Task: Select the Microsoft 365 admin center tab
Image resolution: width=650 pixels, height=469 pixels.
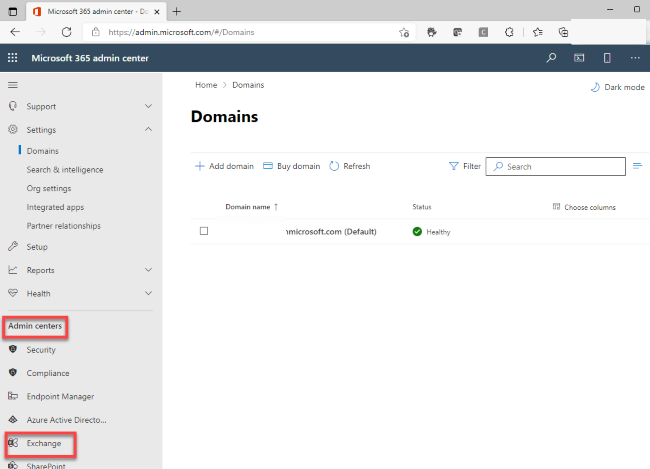Action: tap(96, 12)
